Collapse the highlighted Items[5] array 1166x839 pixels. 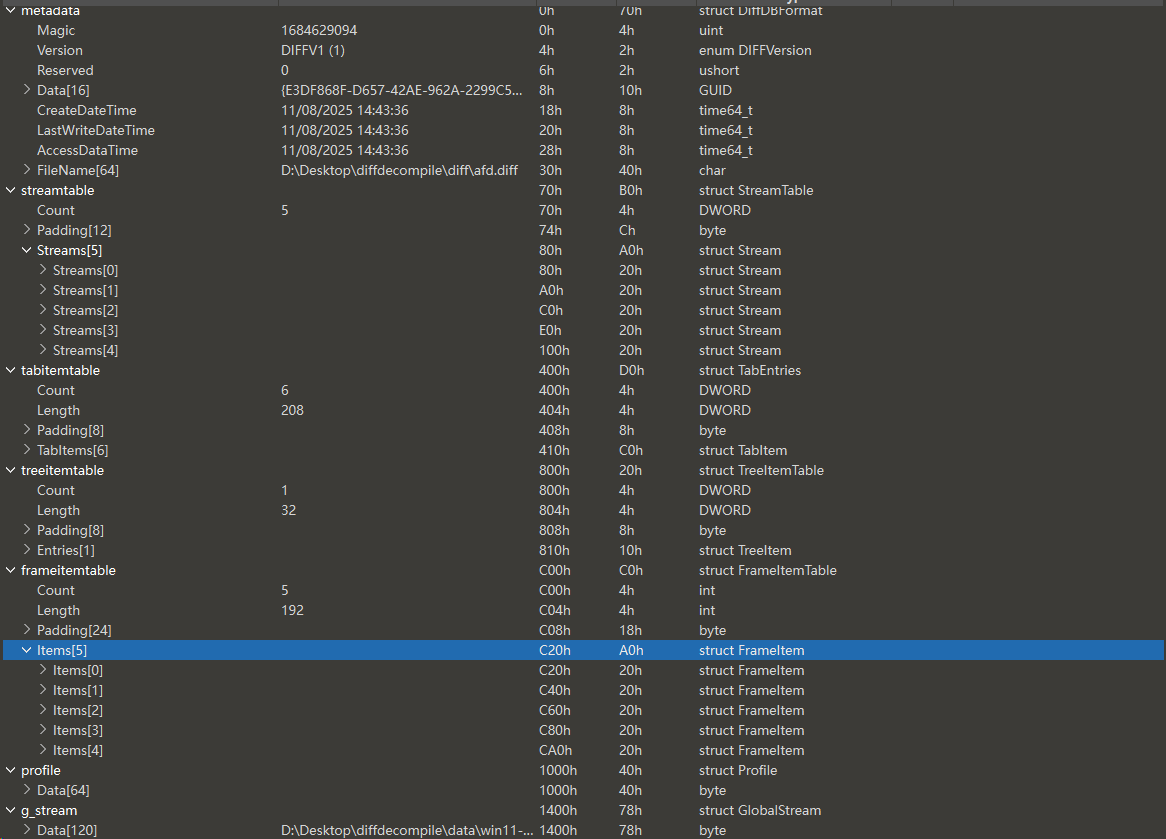[x=27, y=650]
